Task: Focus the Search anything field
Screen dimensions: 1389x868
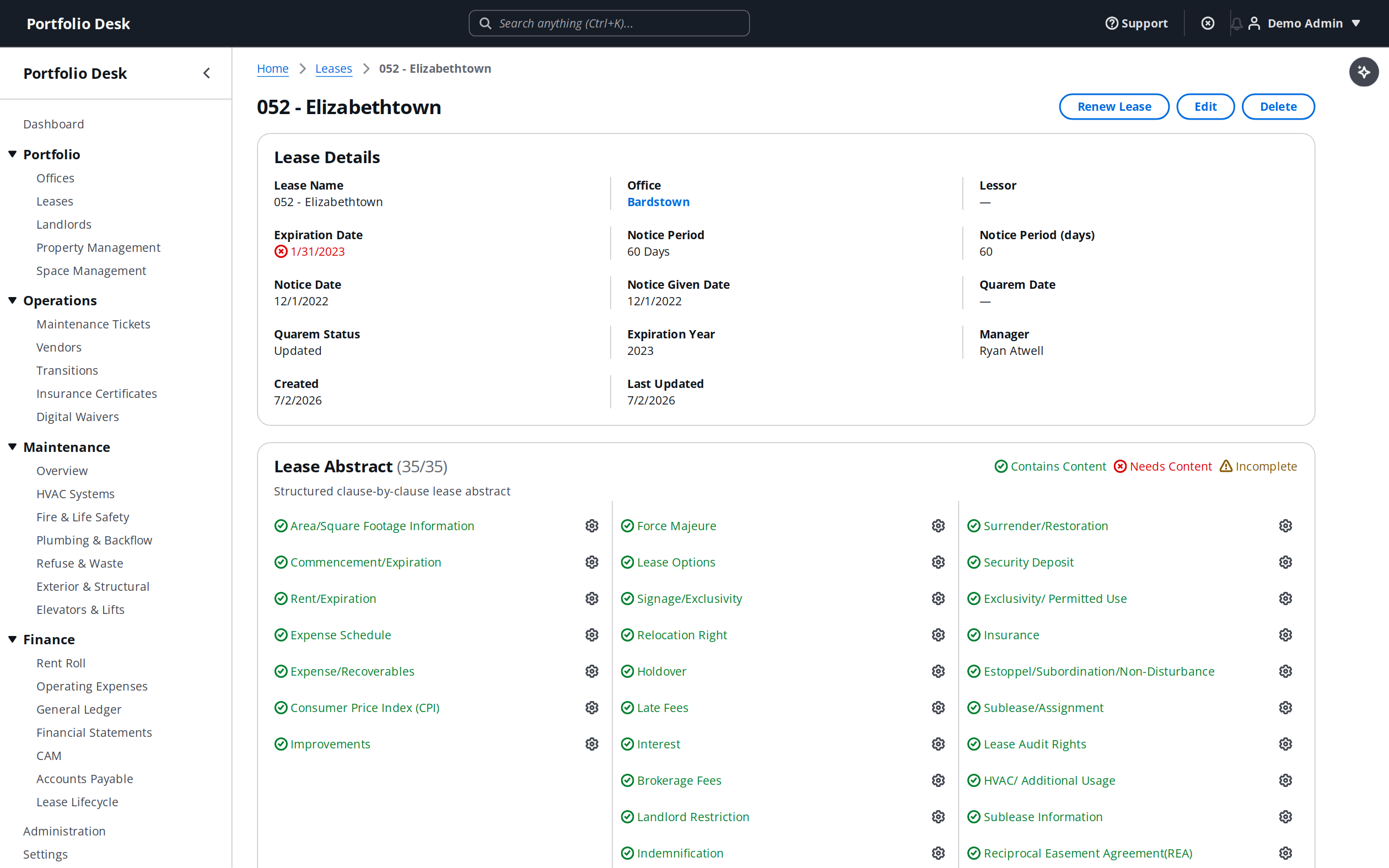Action: (x=609, y=23)
